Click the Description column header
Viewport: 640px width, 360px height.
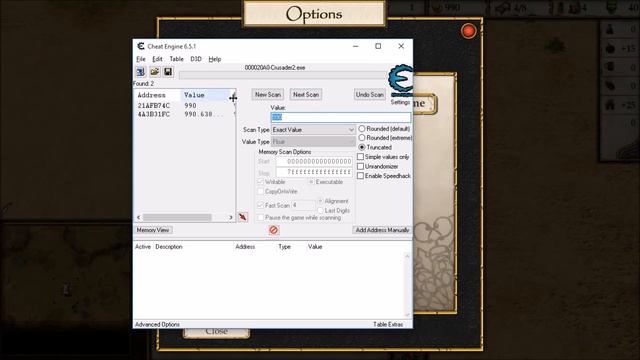169,247
